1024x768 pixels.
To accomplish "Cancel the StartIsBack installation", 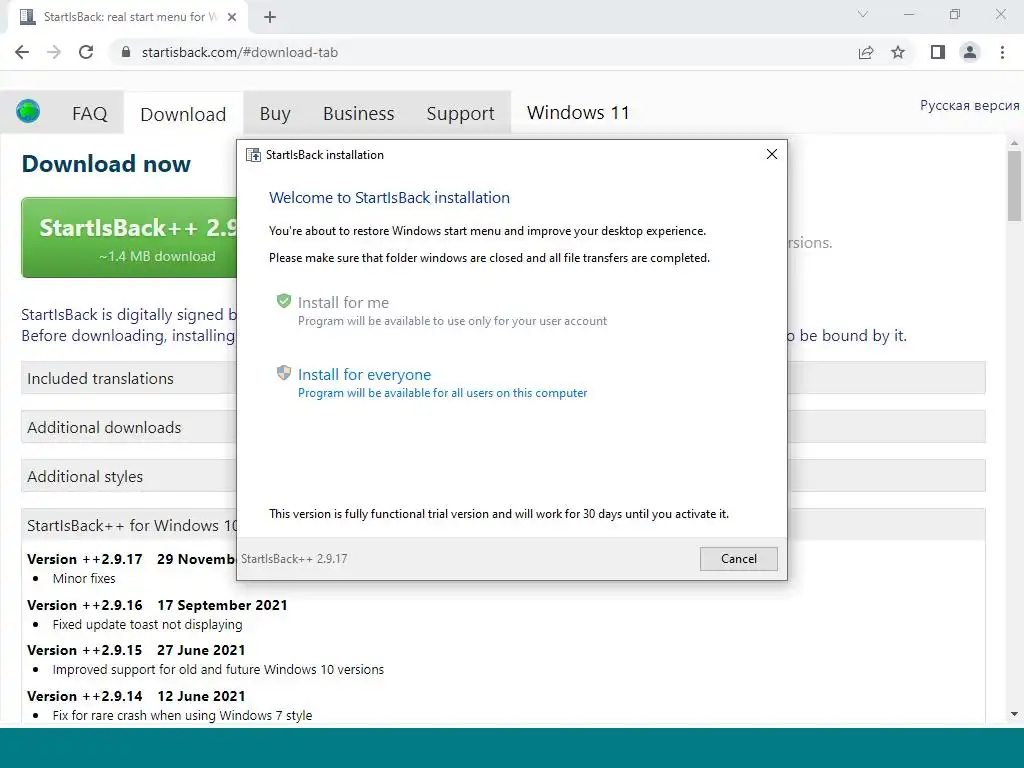I will point(739,559).
